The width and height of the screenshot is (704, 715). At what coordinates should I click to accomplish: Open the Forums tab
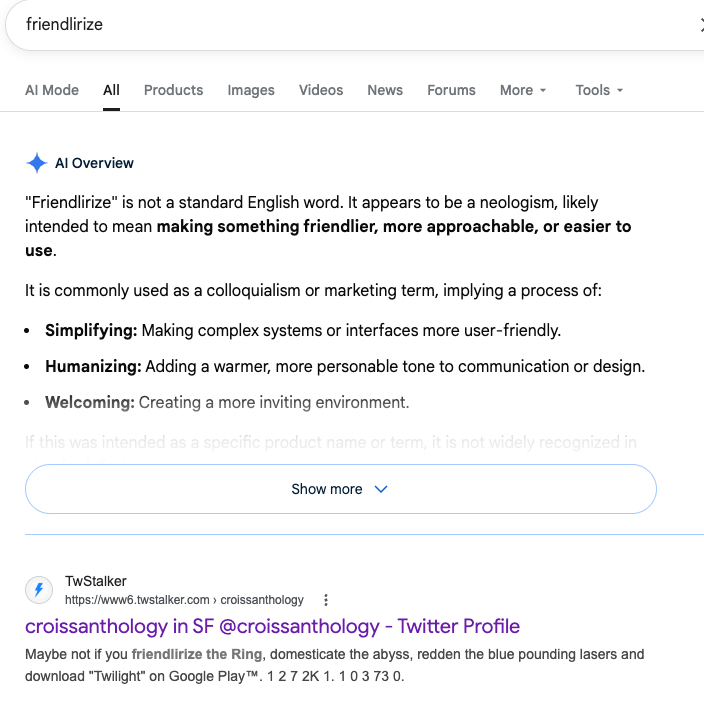point(451,90)
